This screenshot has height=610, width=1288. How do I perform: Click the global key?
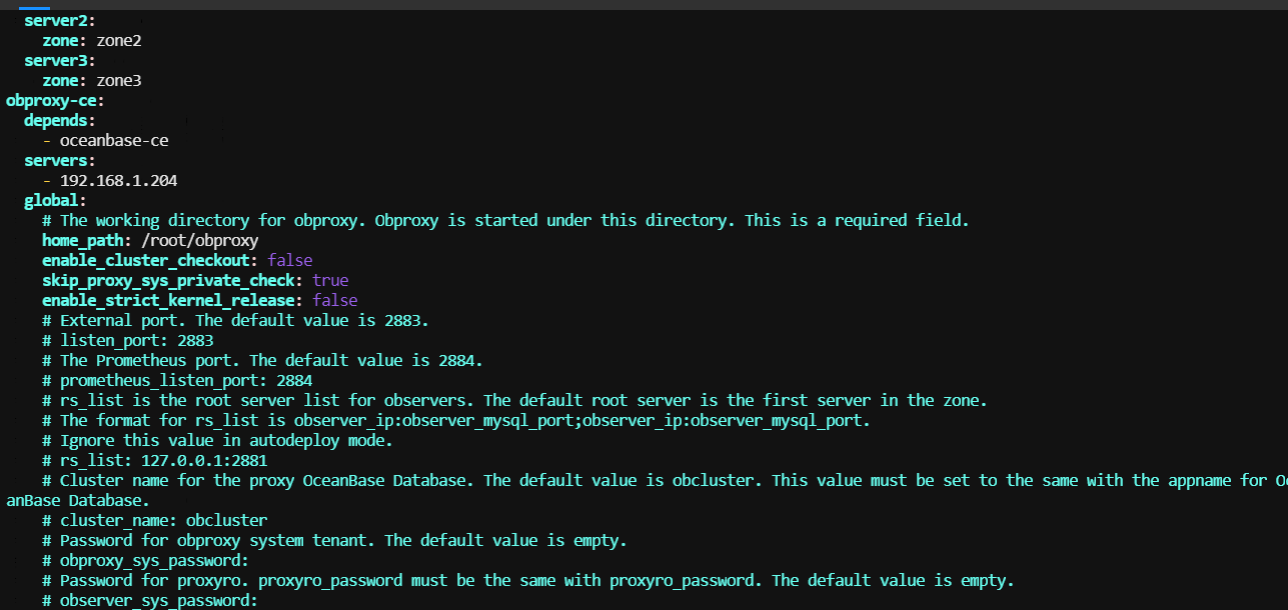pyautogui.click(x=51, y=200)
